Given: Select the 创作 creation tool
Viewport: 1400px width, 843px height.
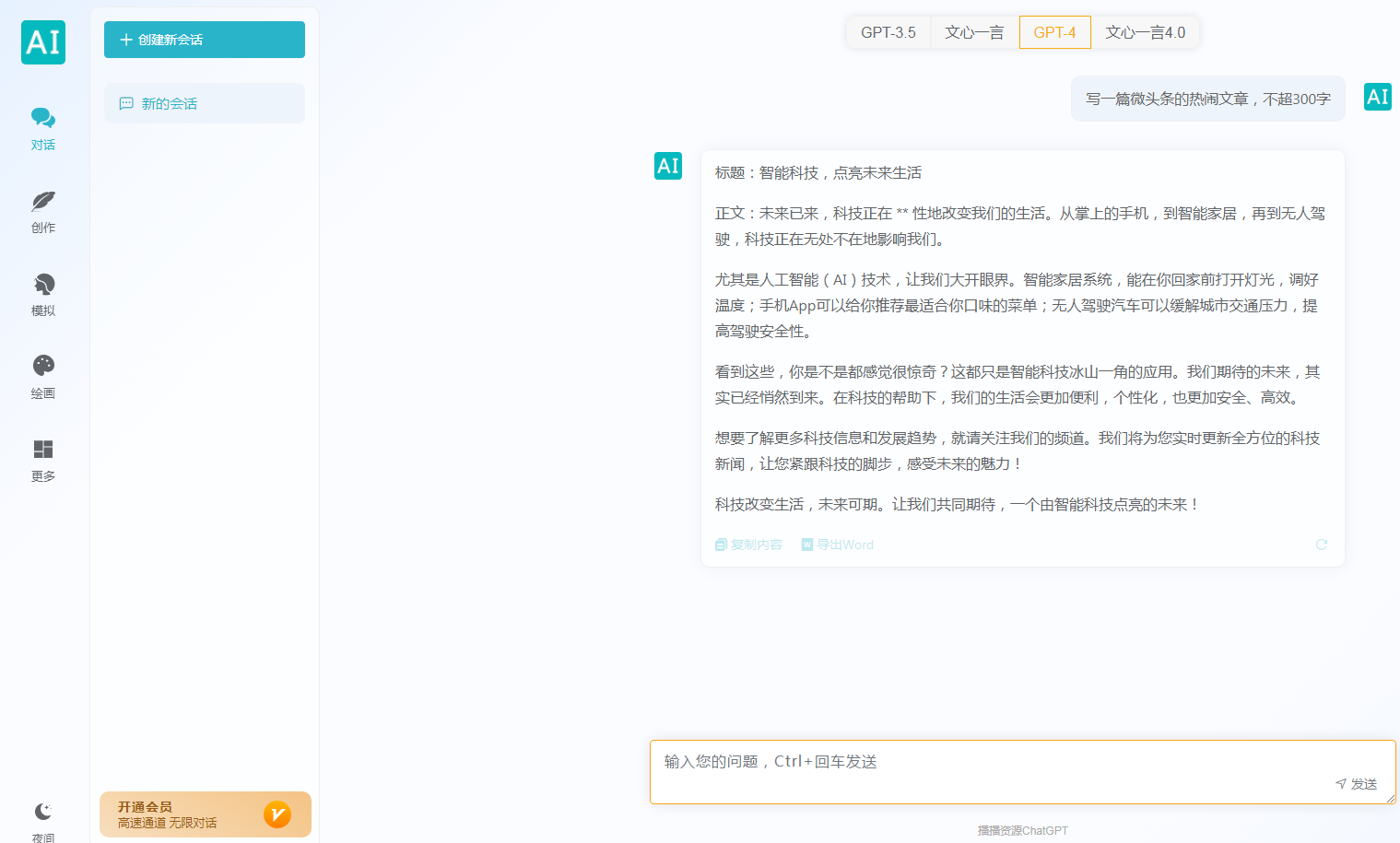Looking at the screenshot, I should [42, 211].
